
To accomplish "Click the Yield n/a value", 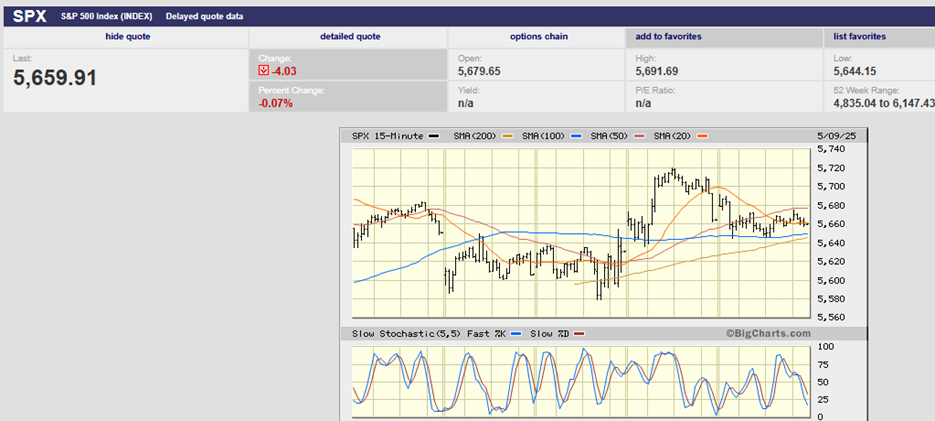I will [x=466, y=103].
